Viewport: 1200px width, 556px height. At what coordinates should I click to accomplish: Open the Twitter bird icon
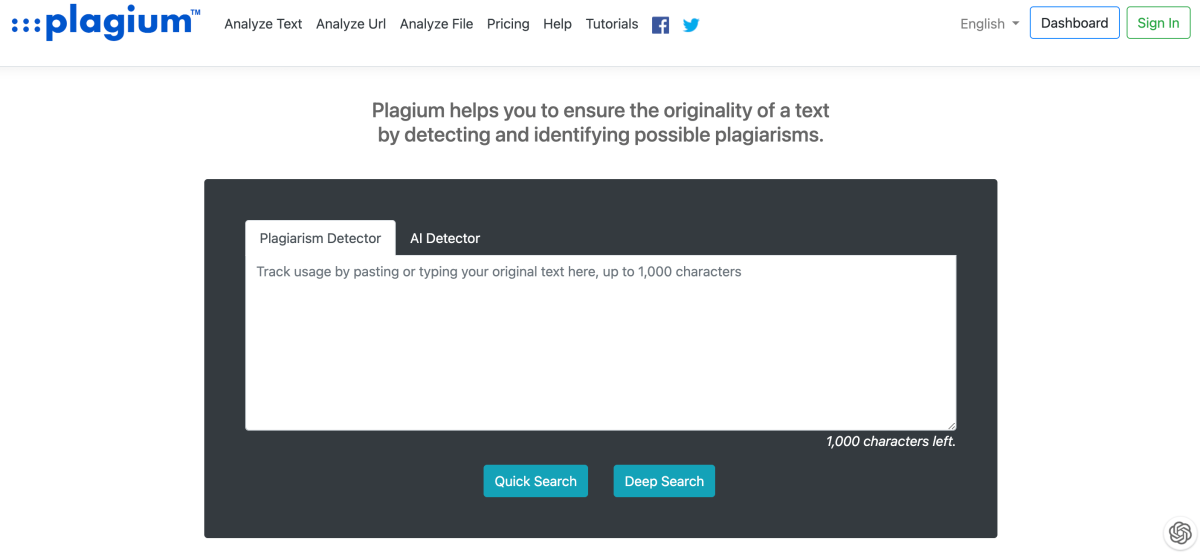coord(691,25)
